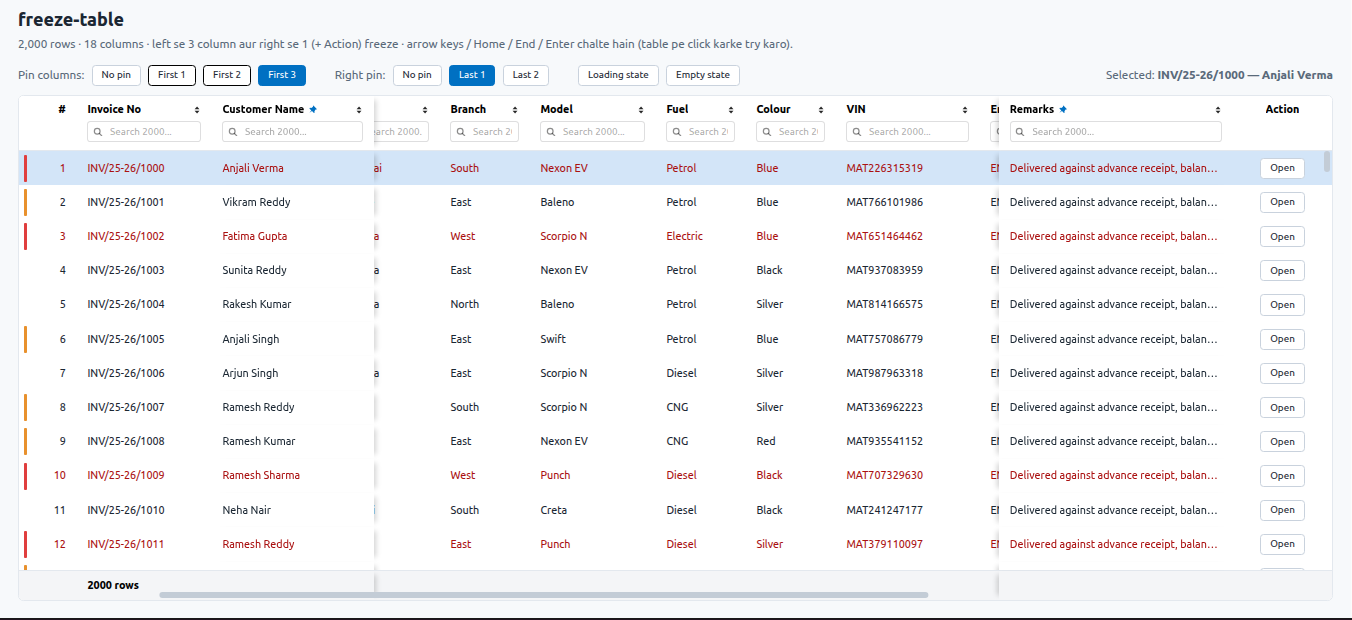Click VIN cell MAT766101986

[x=885, y=202]
